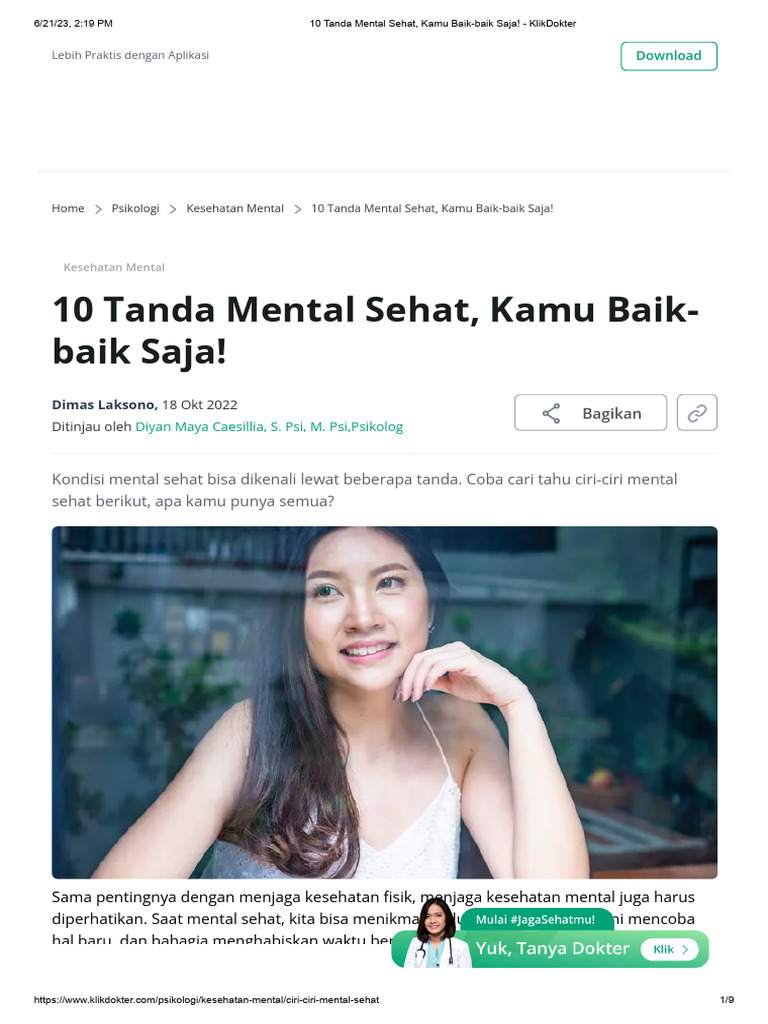Click the arrow icon on Klik pill
768x1024 pixels.
(685, 950)
